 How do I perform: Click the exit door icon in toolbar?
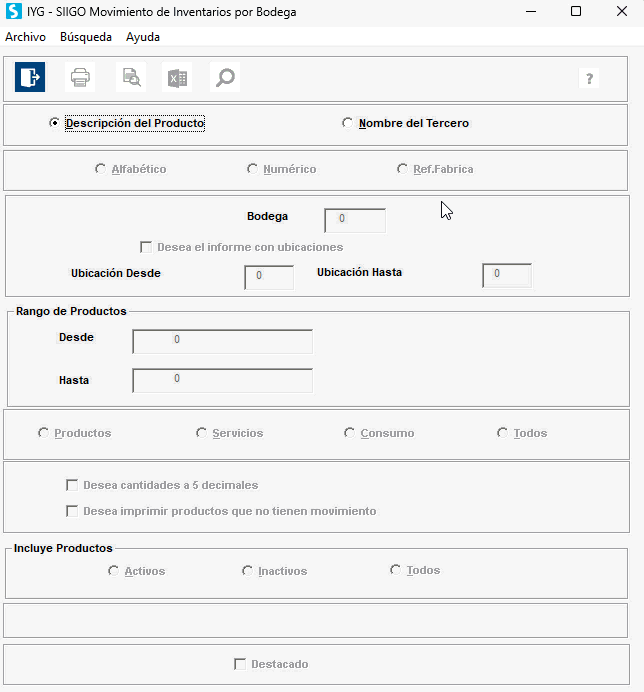30,77
